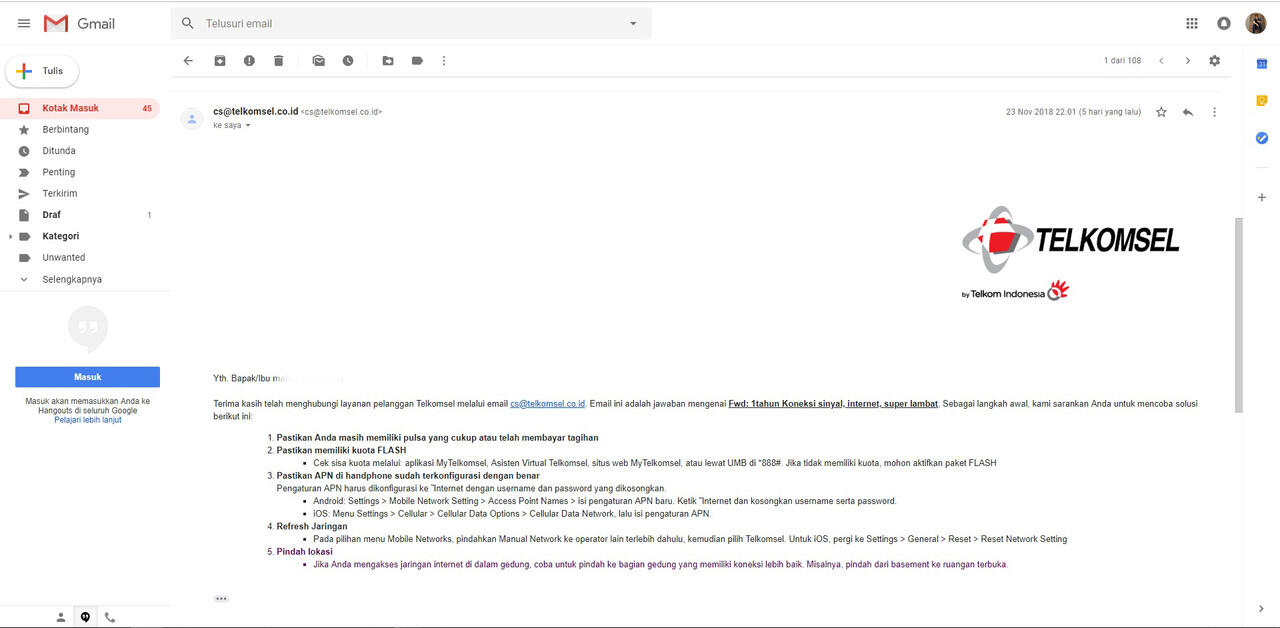
Task: Open Google Keep side panel
Action: [1262, 100]
